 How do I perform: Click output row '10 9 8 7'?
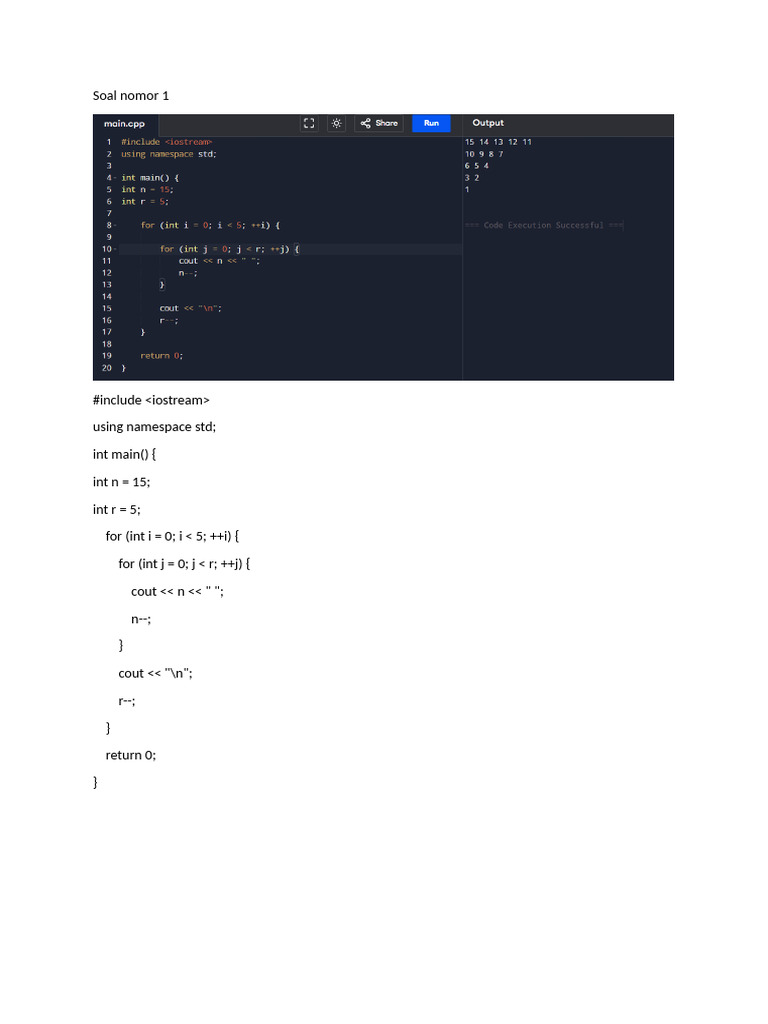coord(484,154)
